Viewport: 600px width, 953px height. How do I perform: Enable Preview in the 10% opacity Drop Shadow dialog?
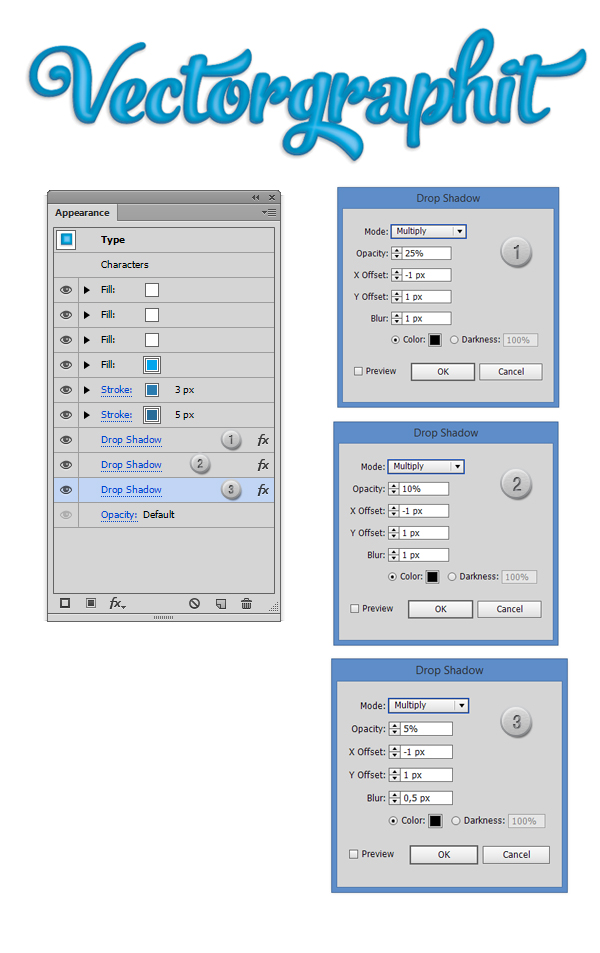354,608
